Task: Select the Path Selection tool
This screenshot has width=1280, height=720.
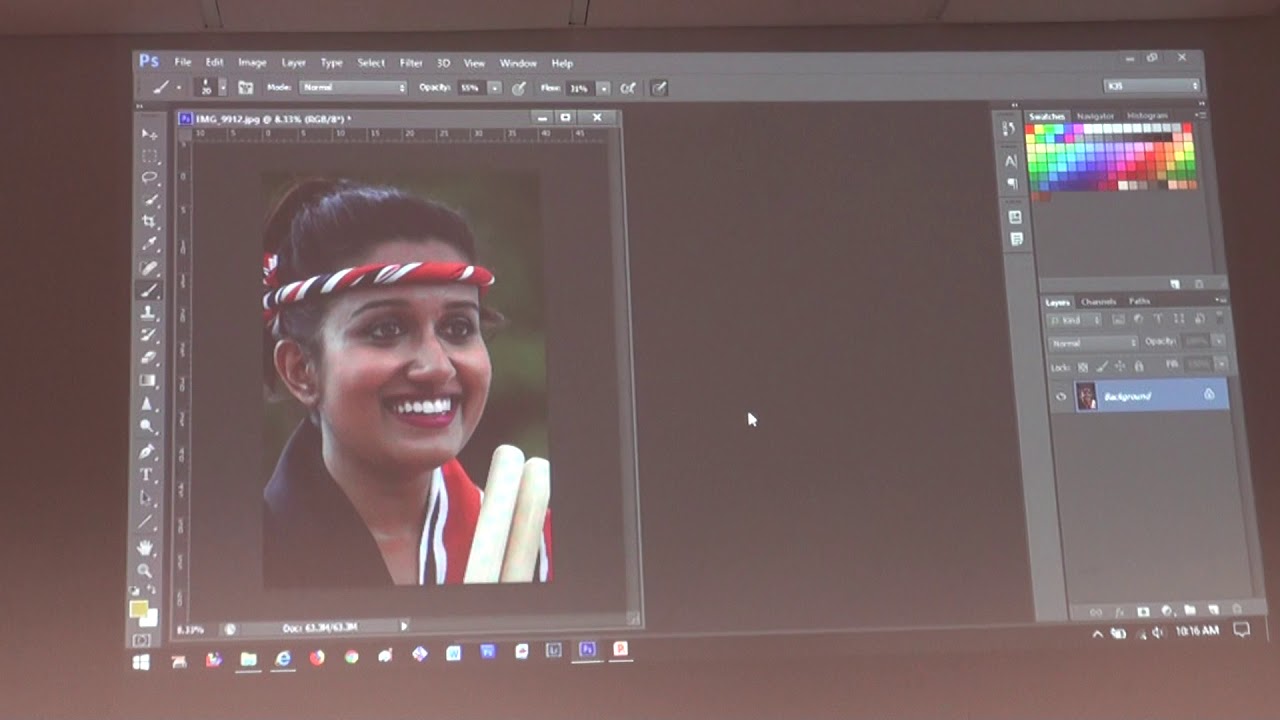Action: tap(147, 498)
